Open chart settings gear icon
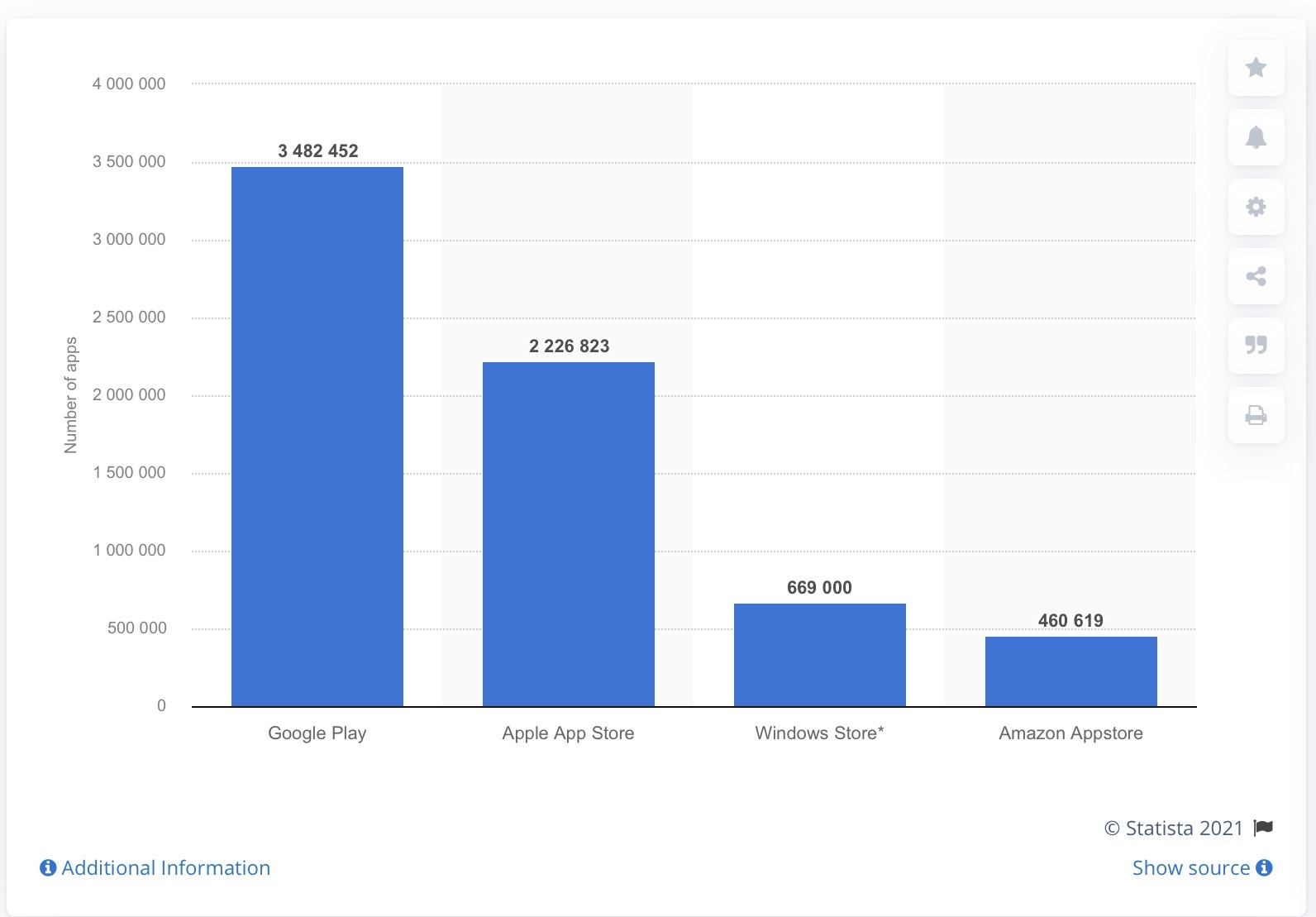The height and width of the screenshot is (917, 1316). click(1256, 207)
